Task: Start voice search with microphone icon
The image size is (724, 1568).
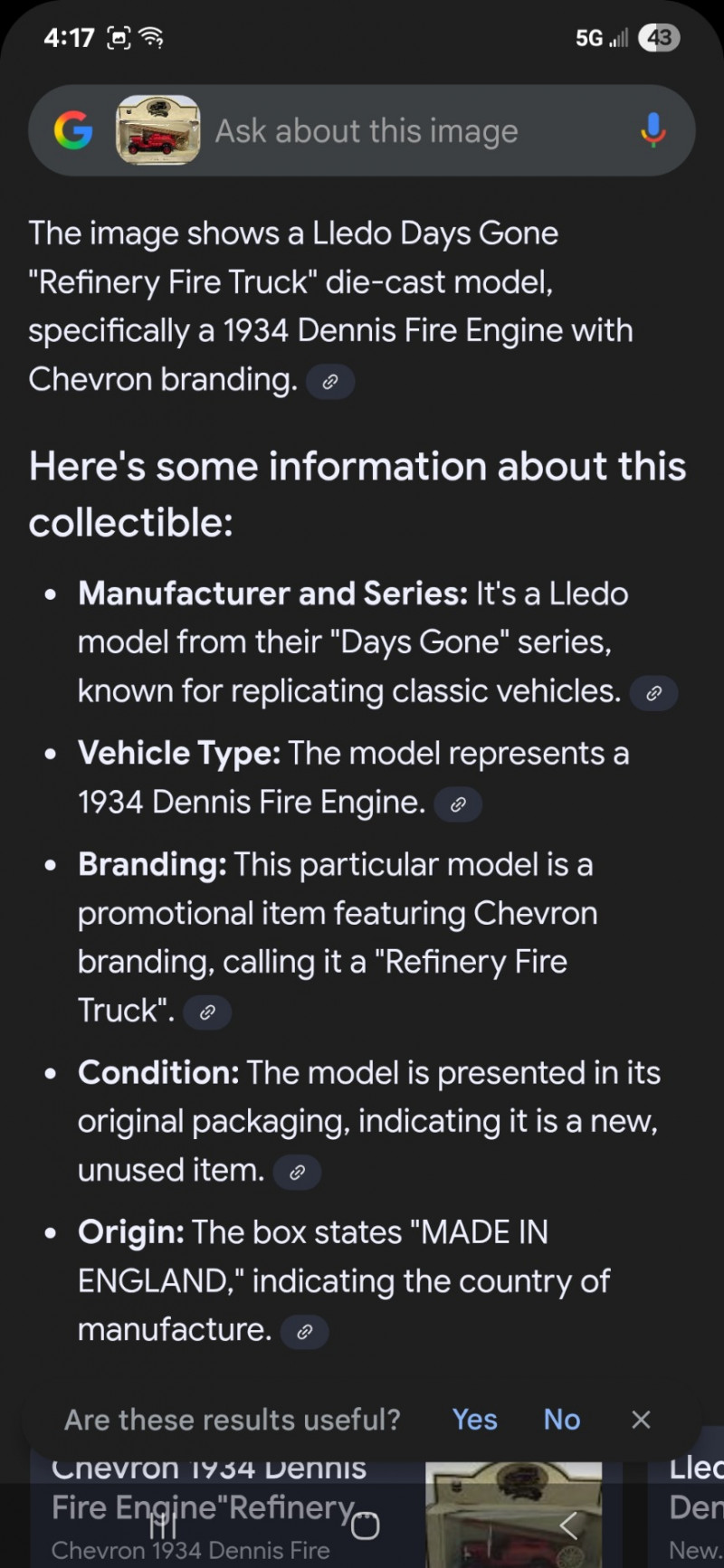Action: (x=653, y=130)
